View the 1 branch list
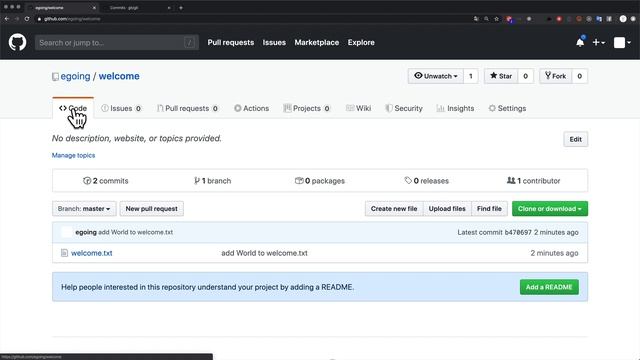This screenshot has width=640, height=360. pyautogui.click(x=212, y=181)
